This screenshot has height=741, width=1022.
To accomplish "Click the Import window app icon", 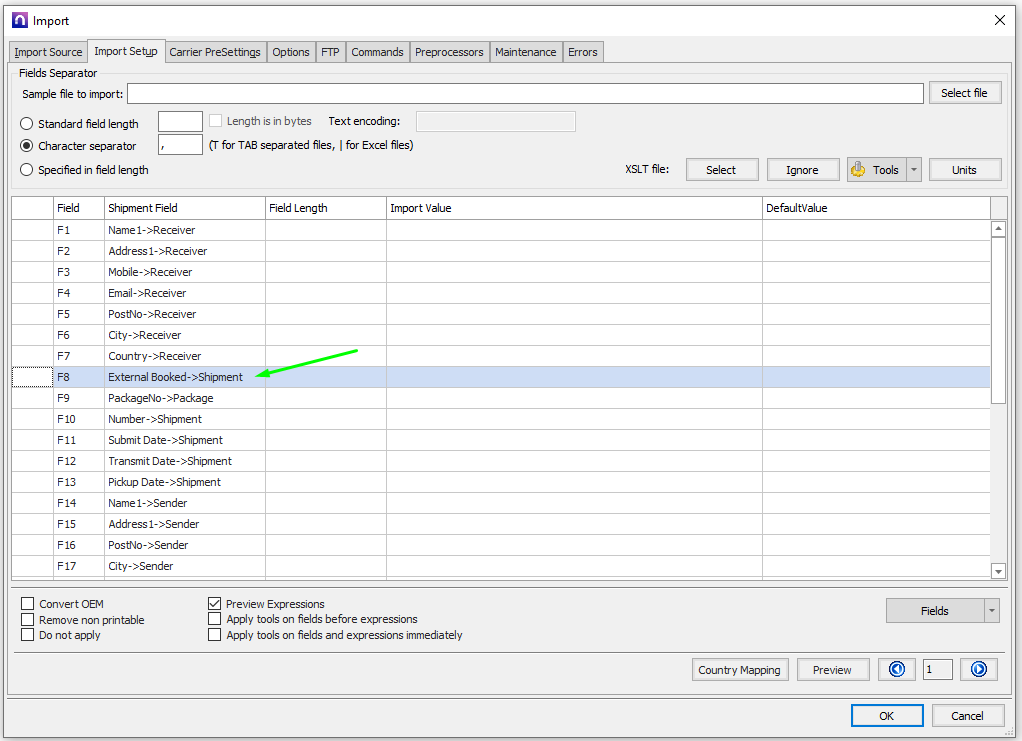I will coord(19,20).
